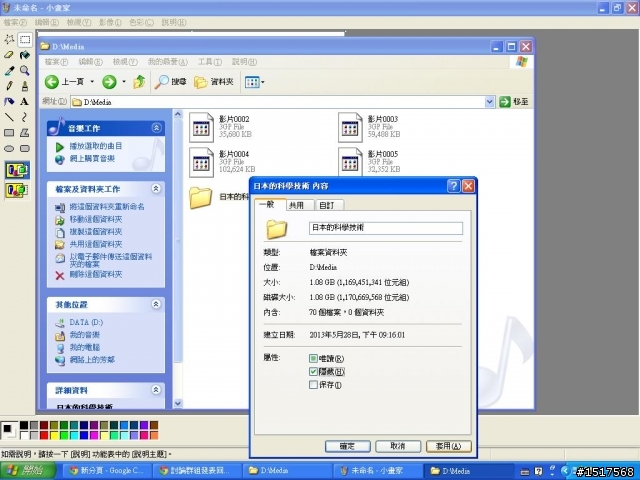The image size is (640, 480).
Task: Choose the opaque selection mode option in Paint
Action: tap(17, 170)
